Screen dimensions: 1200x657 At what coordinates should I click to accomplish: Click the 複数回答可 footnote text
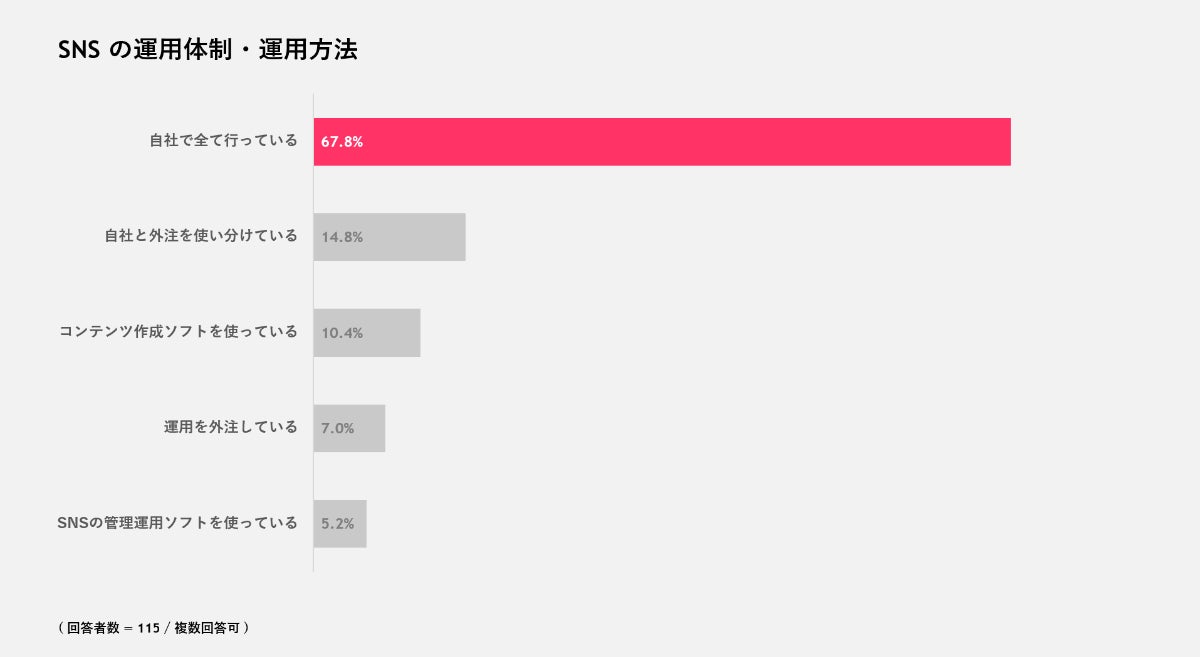tap(207, 628)
